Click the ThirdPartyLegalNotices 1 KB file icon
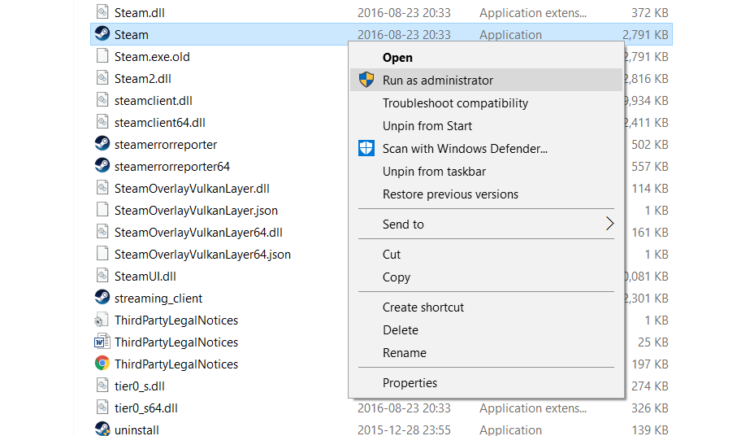The image size is (750, 436). pos(101,320)
